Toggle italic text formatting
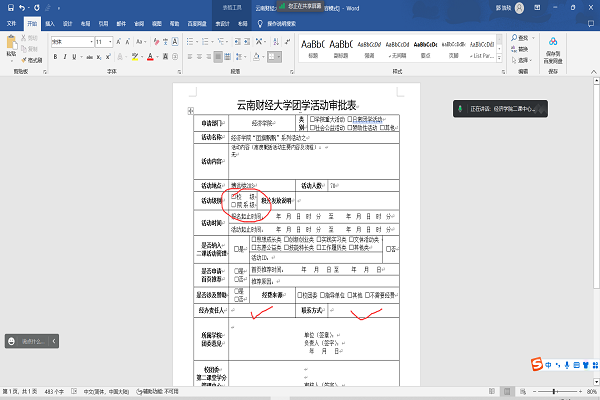Image resolution: width=600 pixels, height=400 pixels. pyautogui.click(x=64, y=56)
